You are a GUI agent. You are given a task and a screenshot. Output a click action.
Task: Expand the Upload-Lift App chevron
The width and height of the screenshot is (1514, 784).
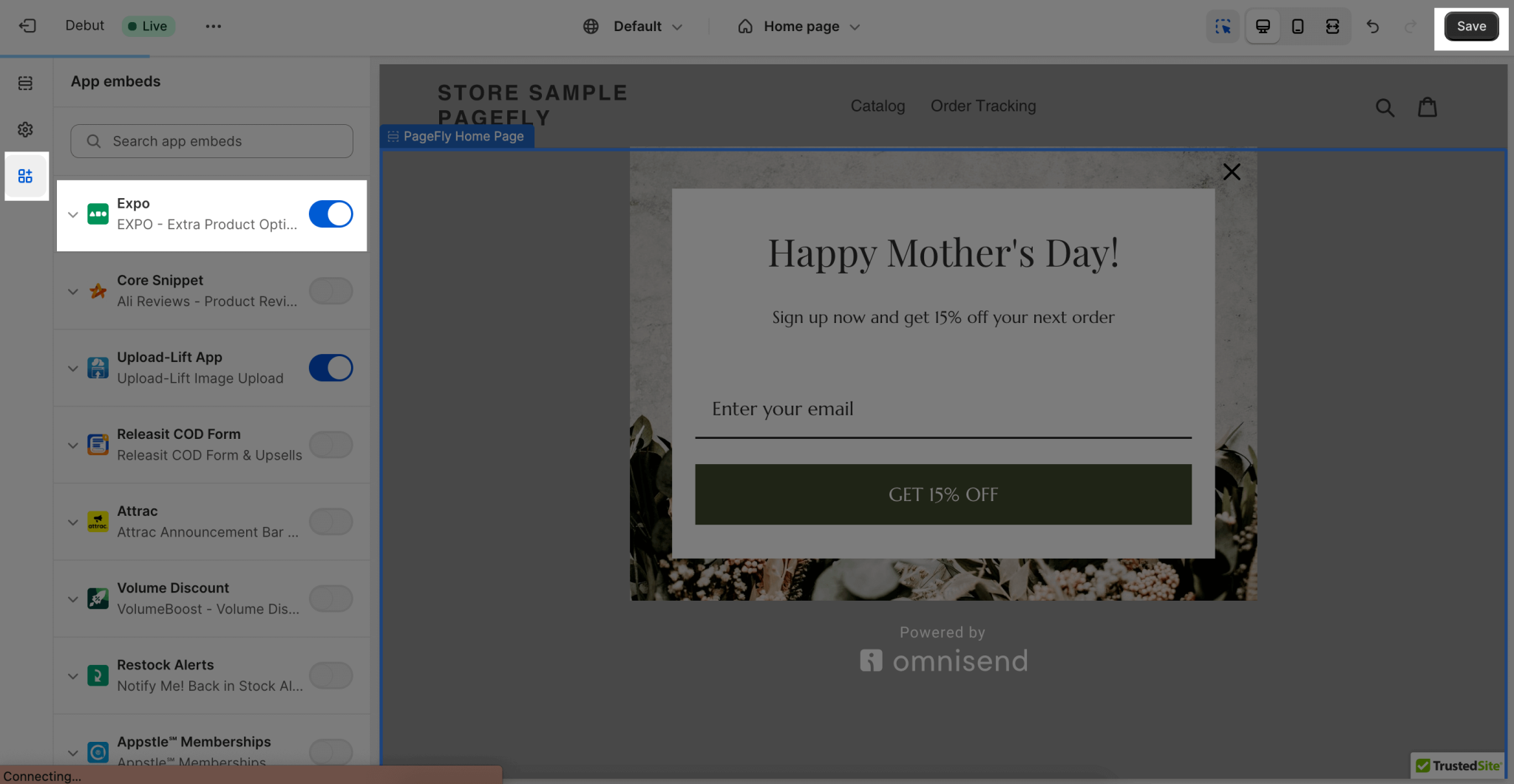click(72, 369)
